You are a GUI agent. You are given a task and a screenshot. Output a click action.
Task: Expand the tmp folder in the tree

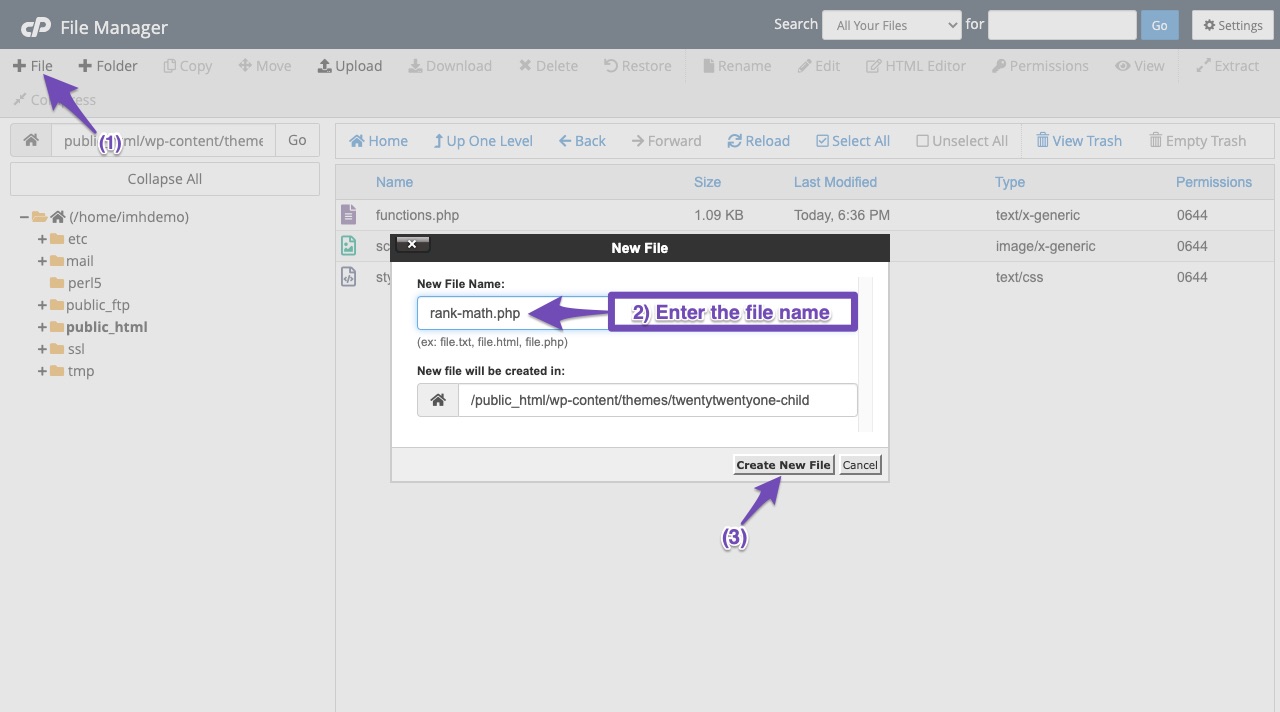coord(42,371)
